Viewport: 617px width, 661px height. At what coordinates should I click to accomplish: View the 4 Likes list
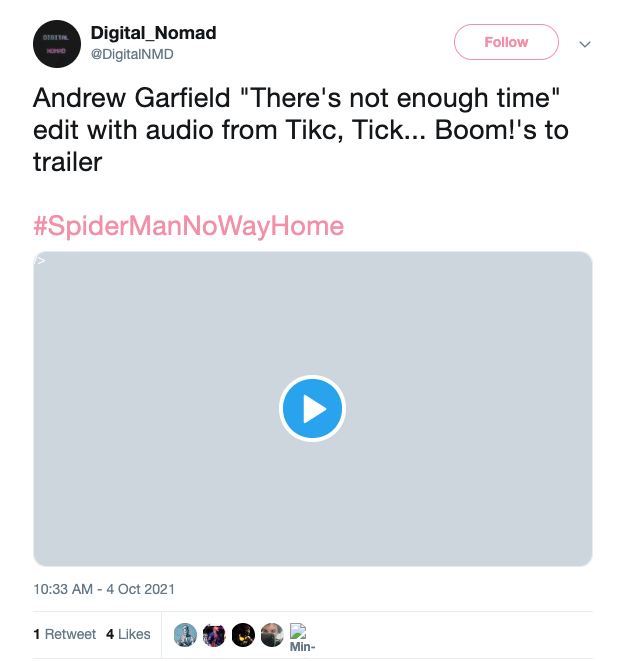[x=128, y=634]
